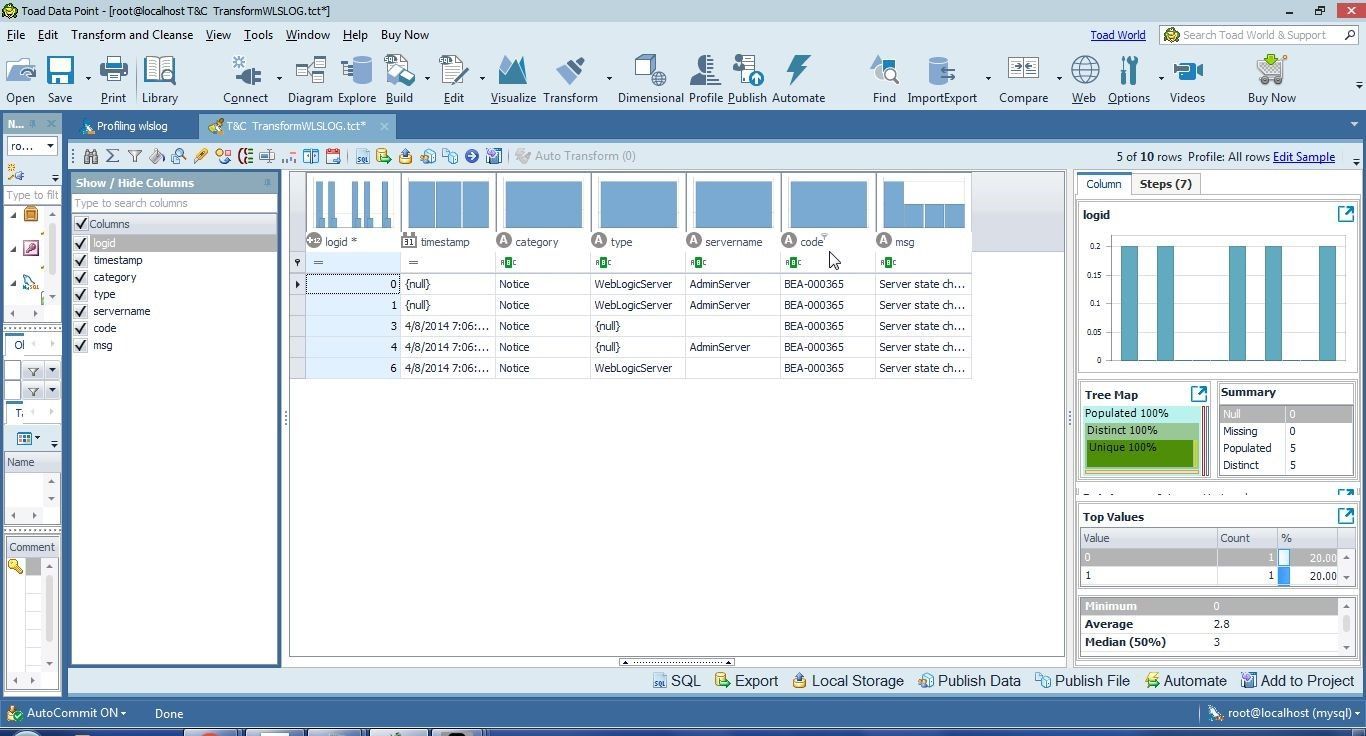This screenshot has width=1366, height=736.
Task: Pop out the Tree Map panel
Action: pyautogui.click(x=1198, y=393)
